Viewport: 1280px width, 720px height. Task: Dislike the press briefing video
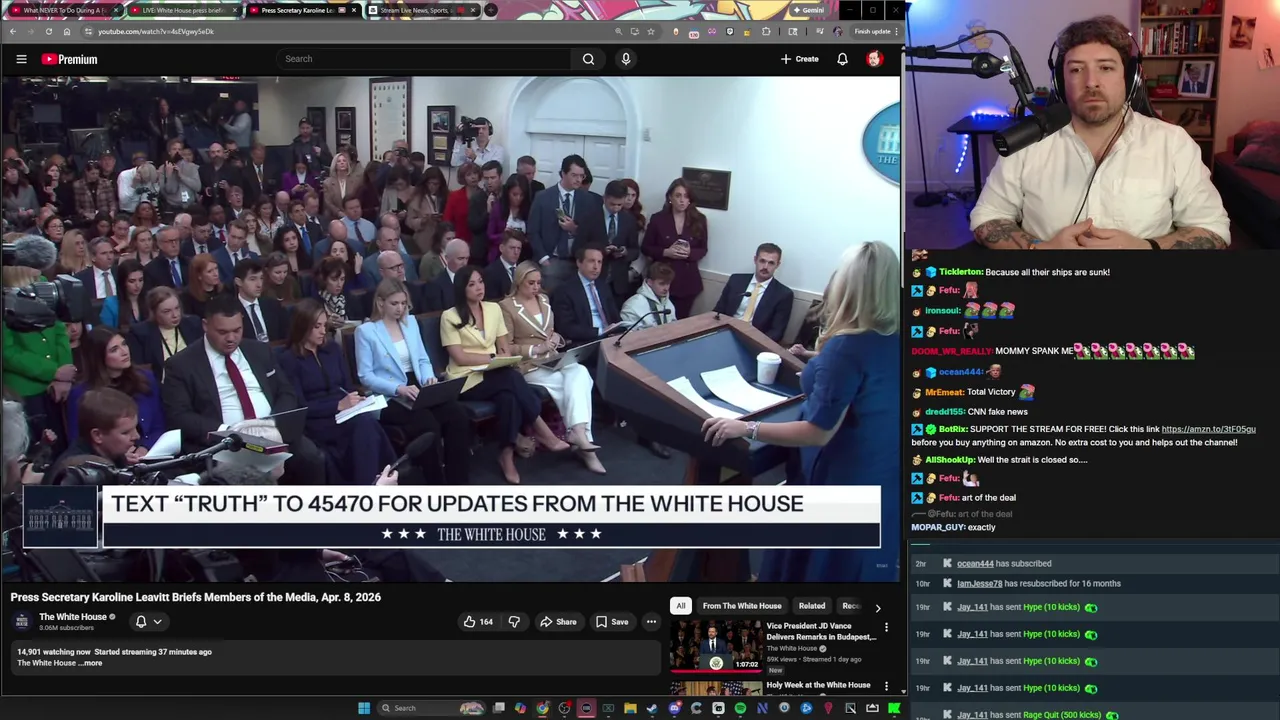tap(514, 622)
